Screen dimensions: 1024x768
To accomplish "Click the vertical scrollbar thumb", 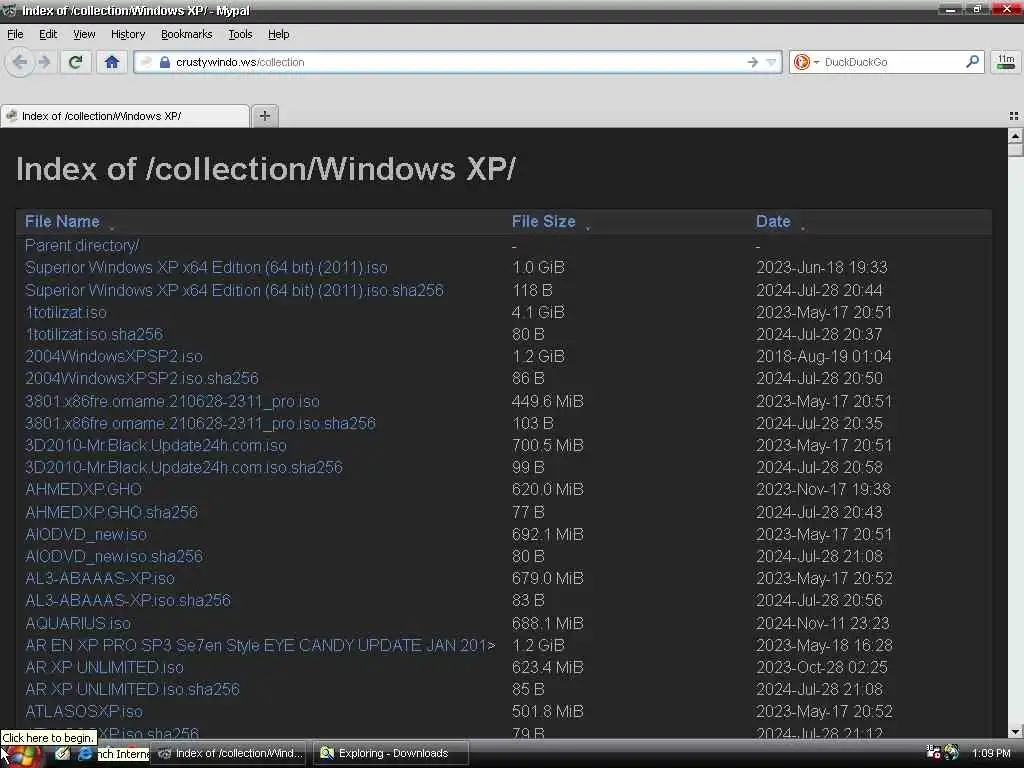I will point(1015,150).
